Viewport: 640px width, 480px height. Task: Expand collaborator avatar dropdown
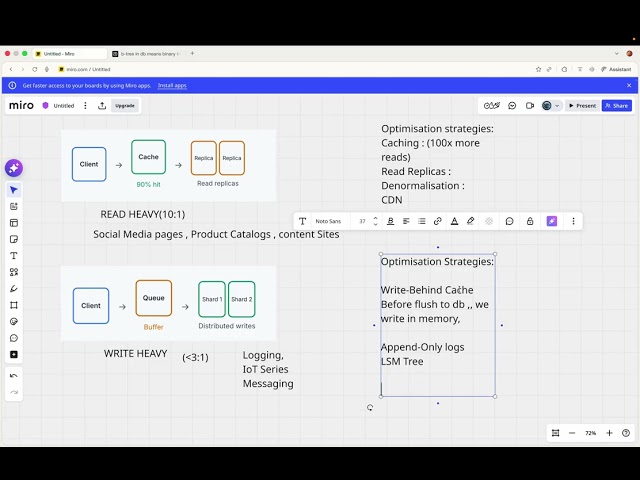coord(557,106)
